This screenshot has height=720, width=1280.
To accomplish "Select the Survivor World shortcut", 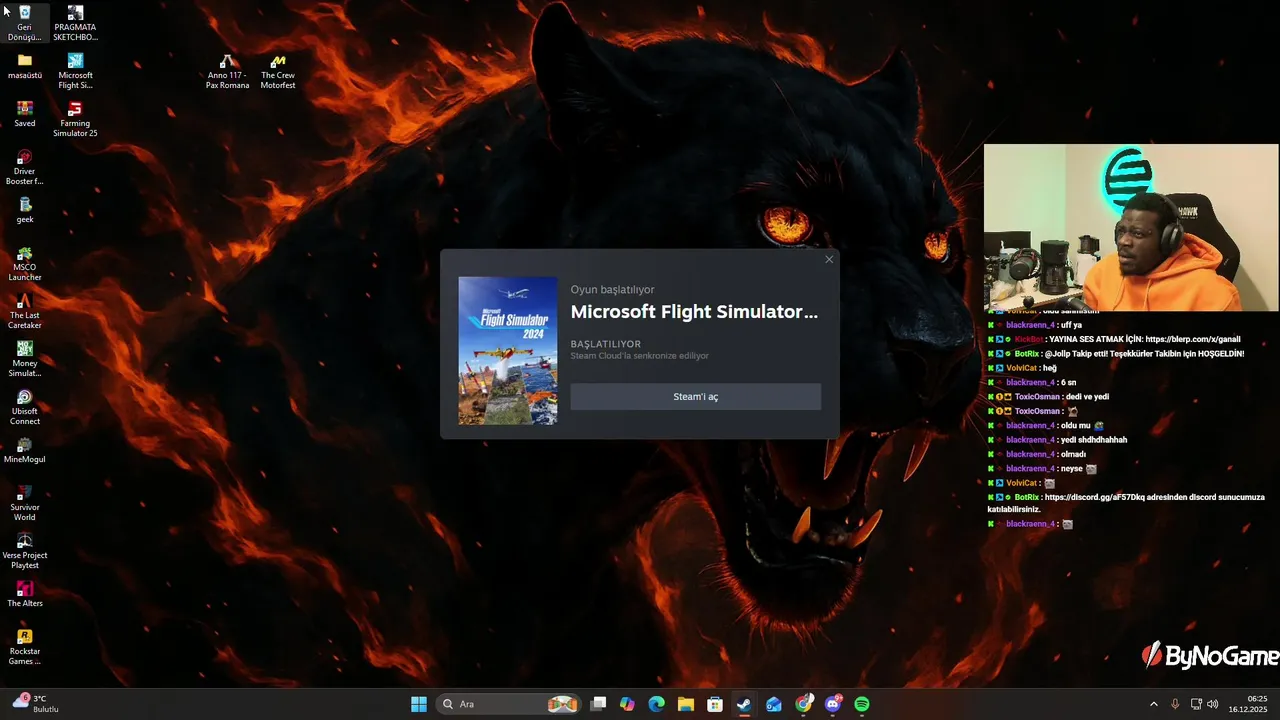I will tap(25, 503).
